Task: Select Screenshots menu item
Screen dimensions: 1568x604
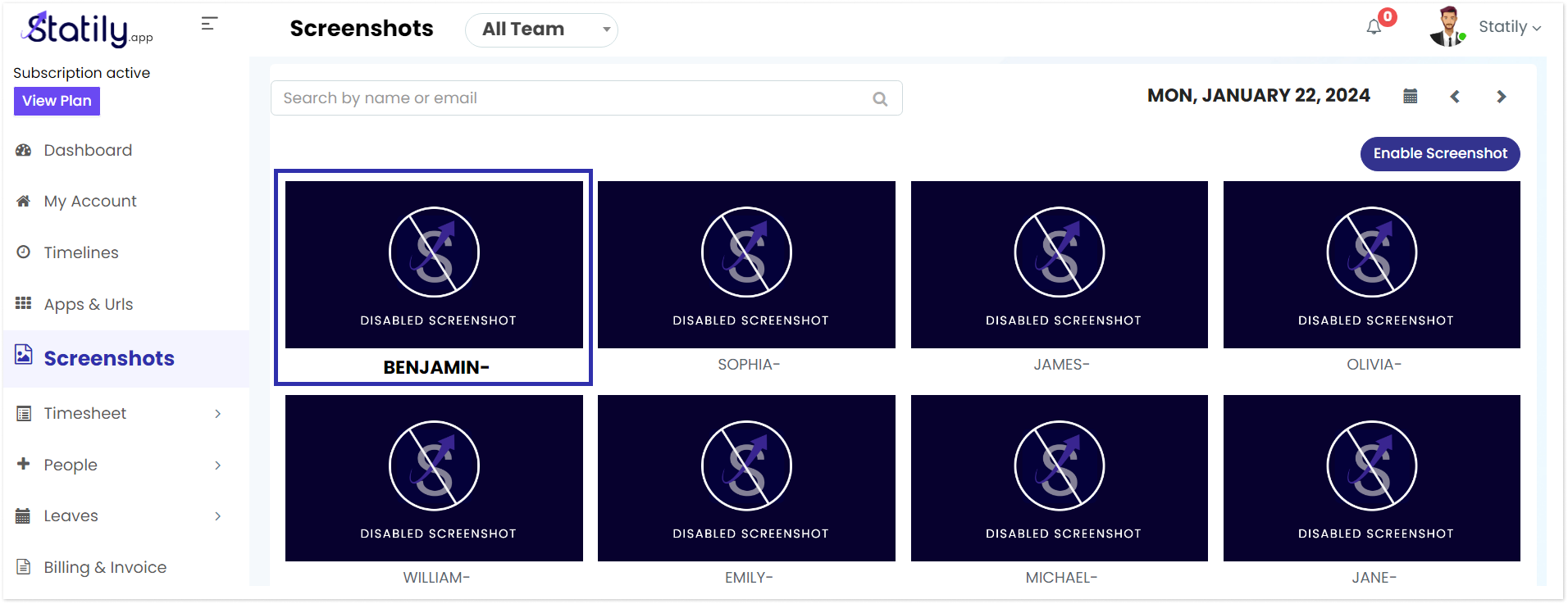Action: coord(126,359)
